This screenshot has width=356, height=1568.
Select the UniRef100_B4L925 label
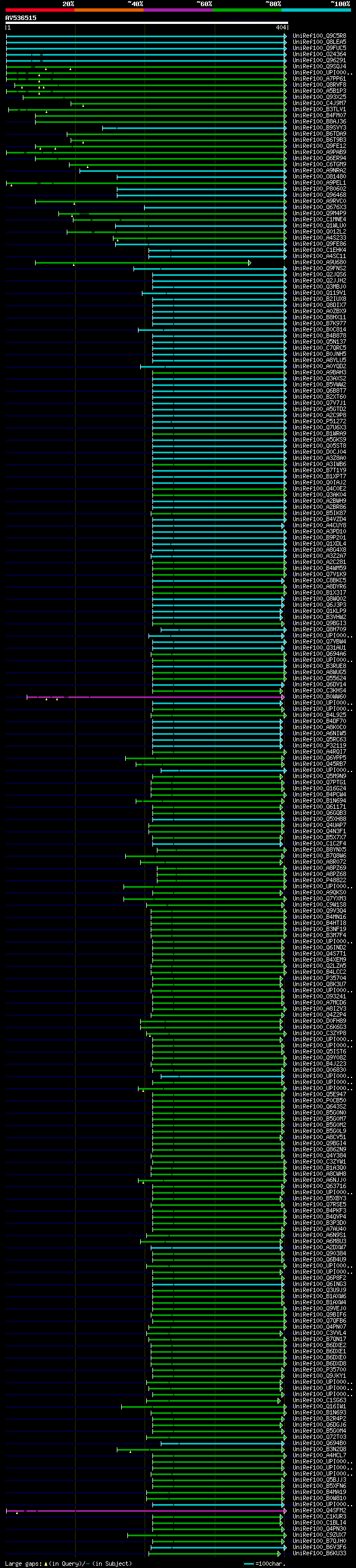tap(319, 715)
